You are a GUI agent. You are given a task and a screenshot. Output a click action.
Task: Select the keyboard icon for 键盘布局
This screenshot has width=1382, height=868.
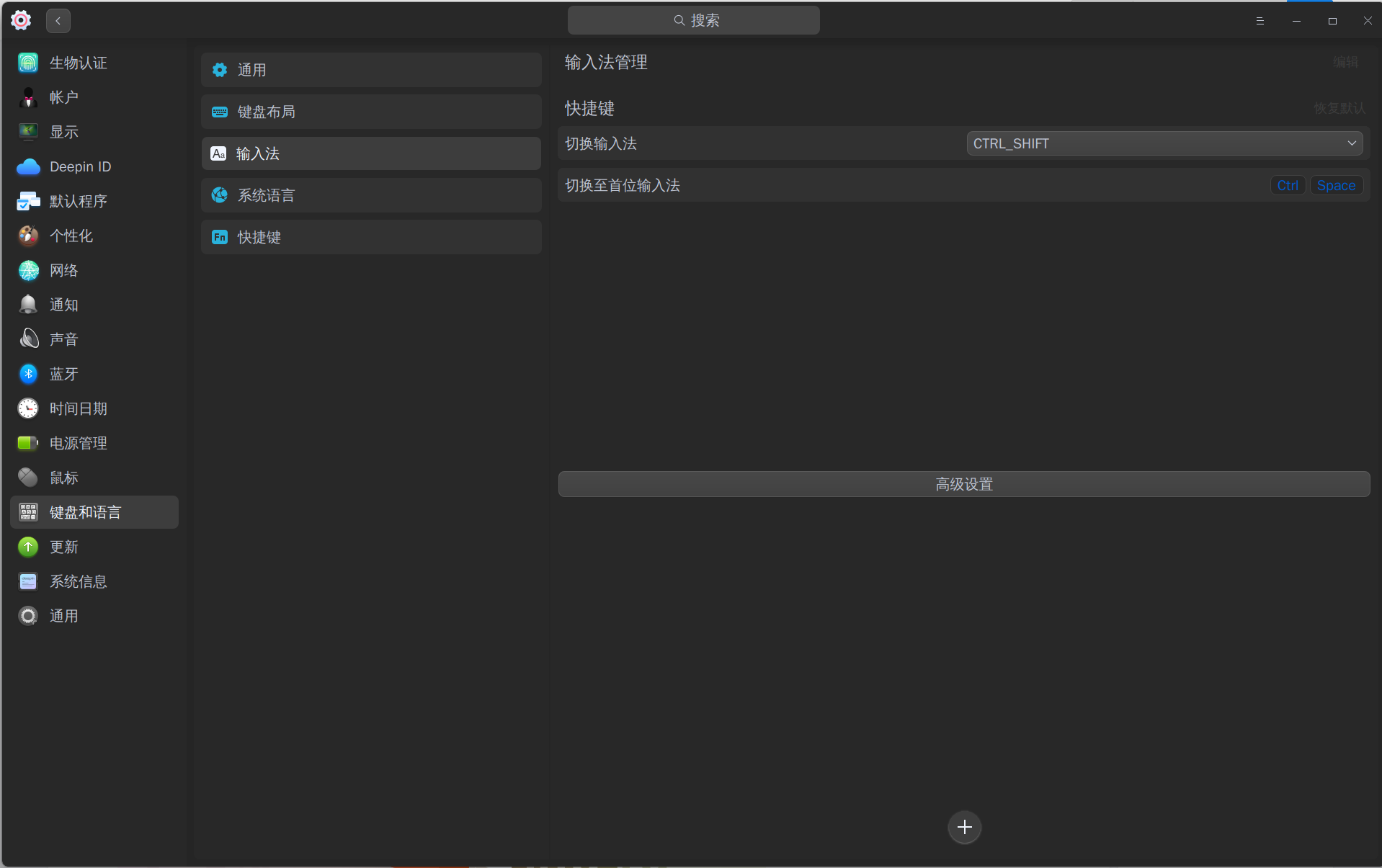(220, 112)
